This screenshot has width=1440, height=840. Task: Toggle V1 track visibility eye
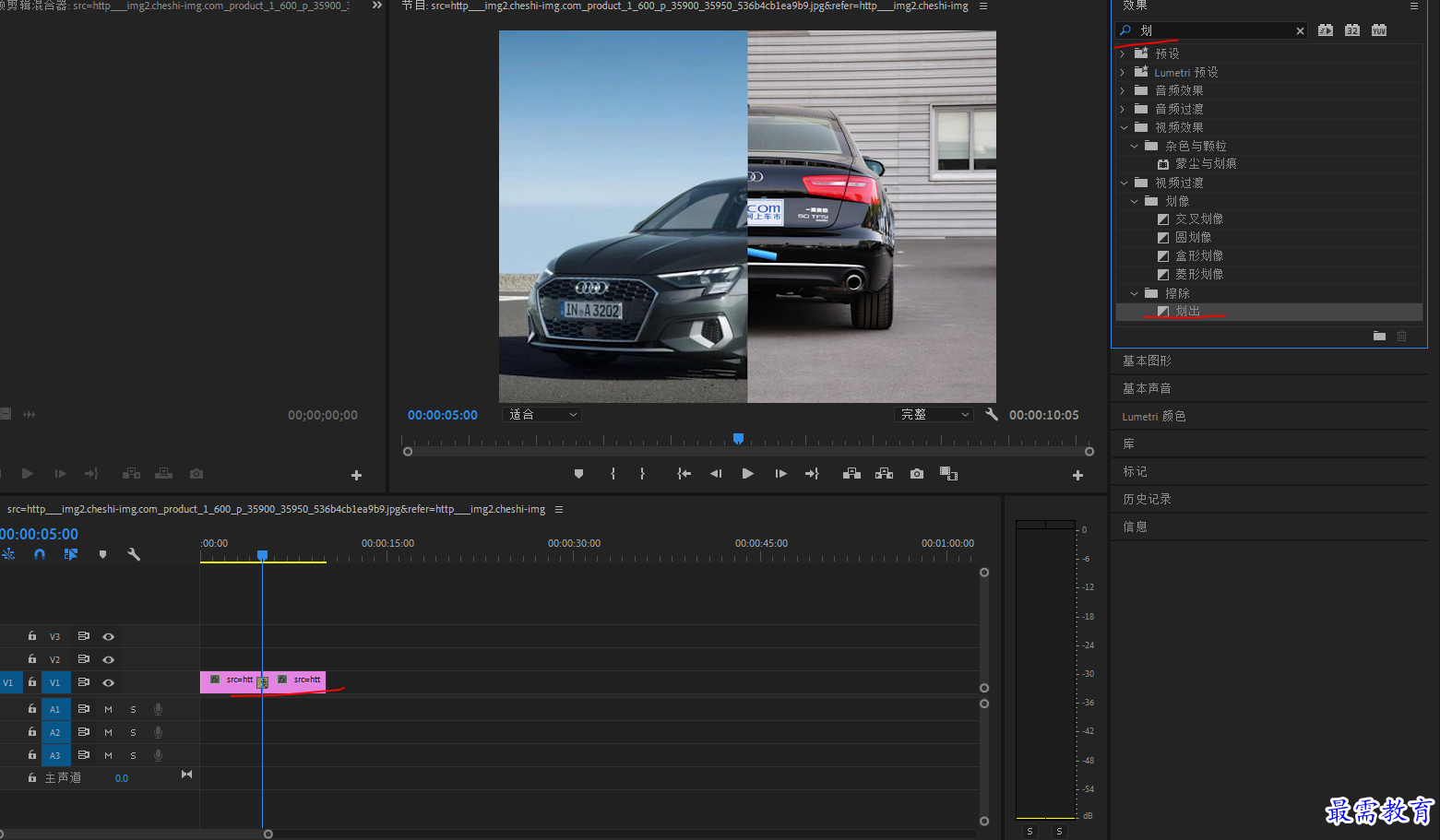pos(108,682)
